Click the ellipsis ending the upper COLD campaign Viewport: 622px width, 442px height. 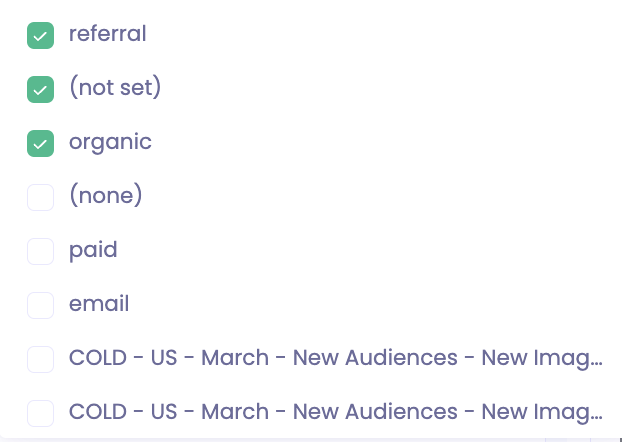click(596, 364)
